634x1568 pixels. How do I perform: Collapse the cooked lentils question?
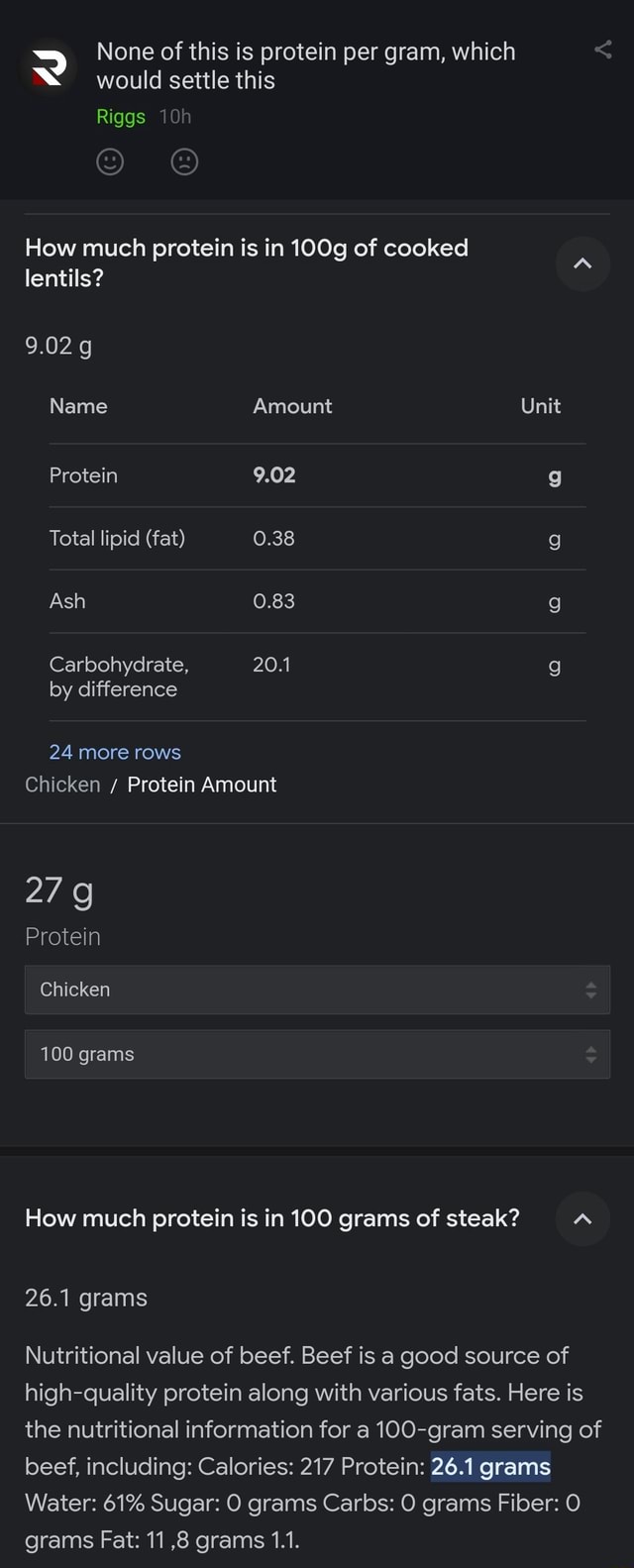tap(582, 263)
